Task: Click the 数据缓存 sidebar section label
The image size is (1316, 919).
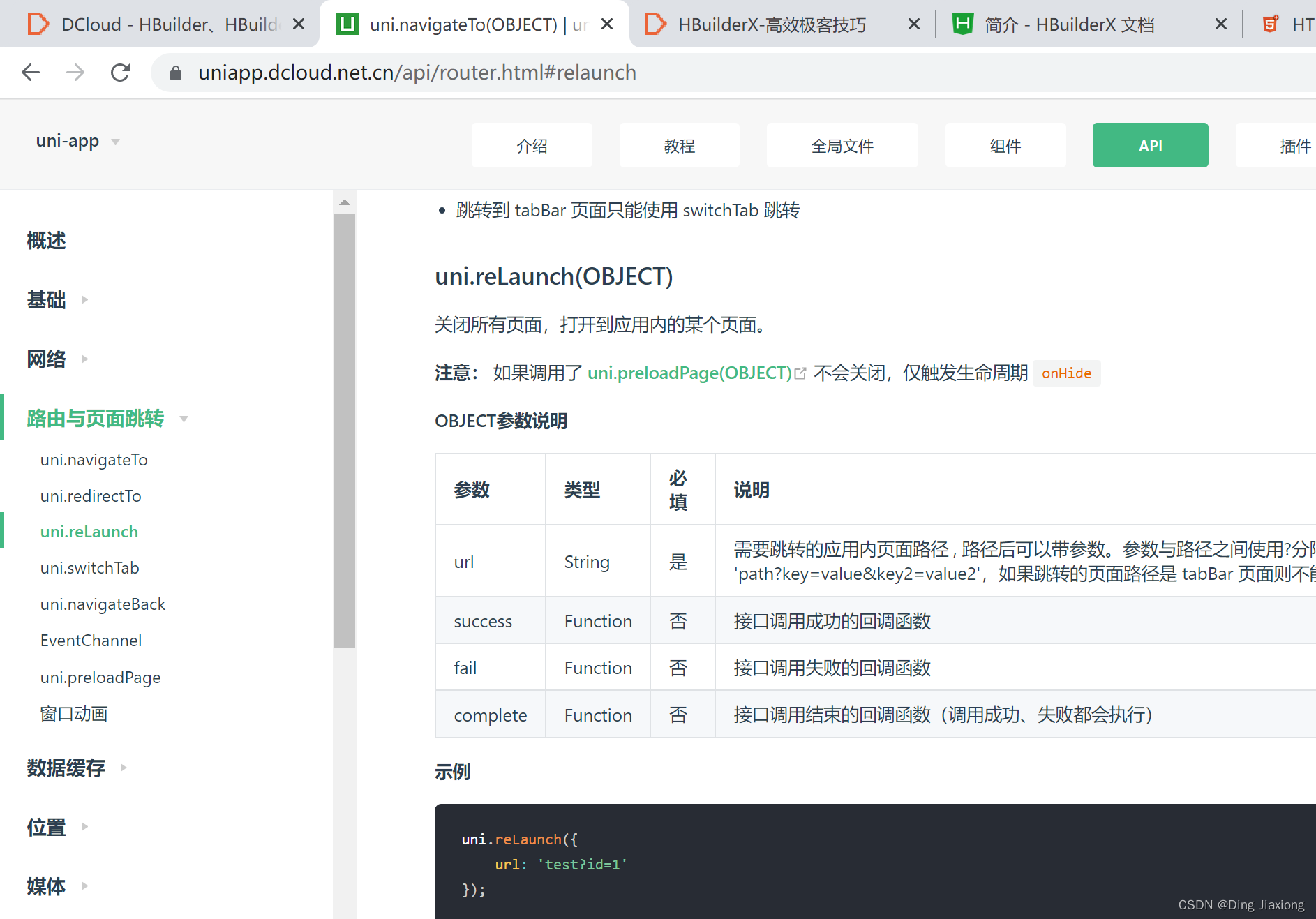Action: click(x=66, y=768)
